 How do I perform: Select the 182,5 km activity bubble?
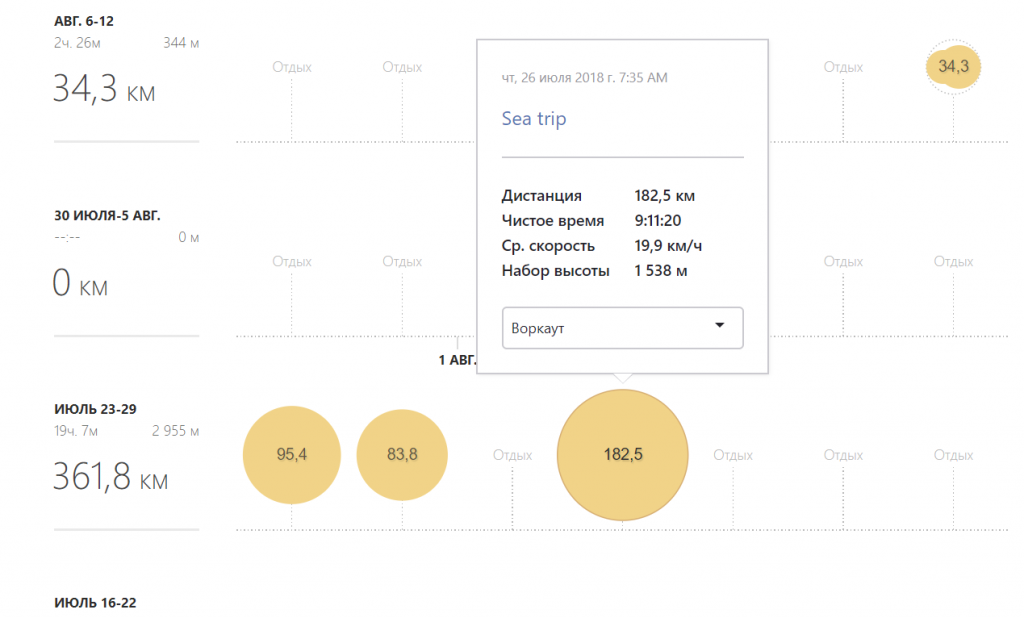[622, 455]
